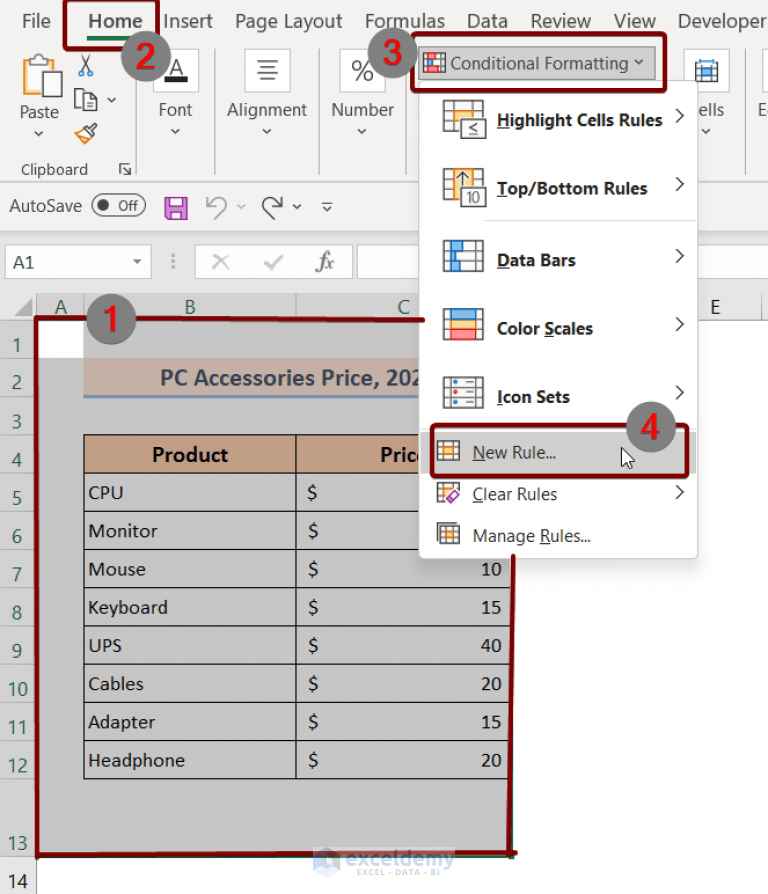Switch to the View tab
Screen dimensions: 768x894
click(x=635, y=21)
